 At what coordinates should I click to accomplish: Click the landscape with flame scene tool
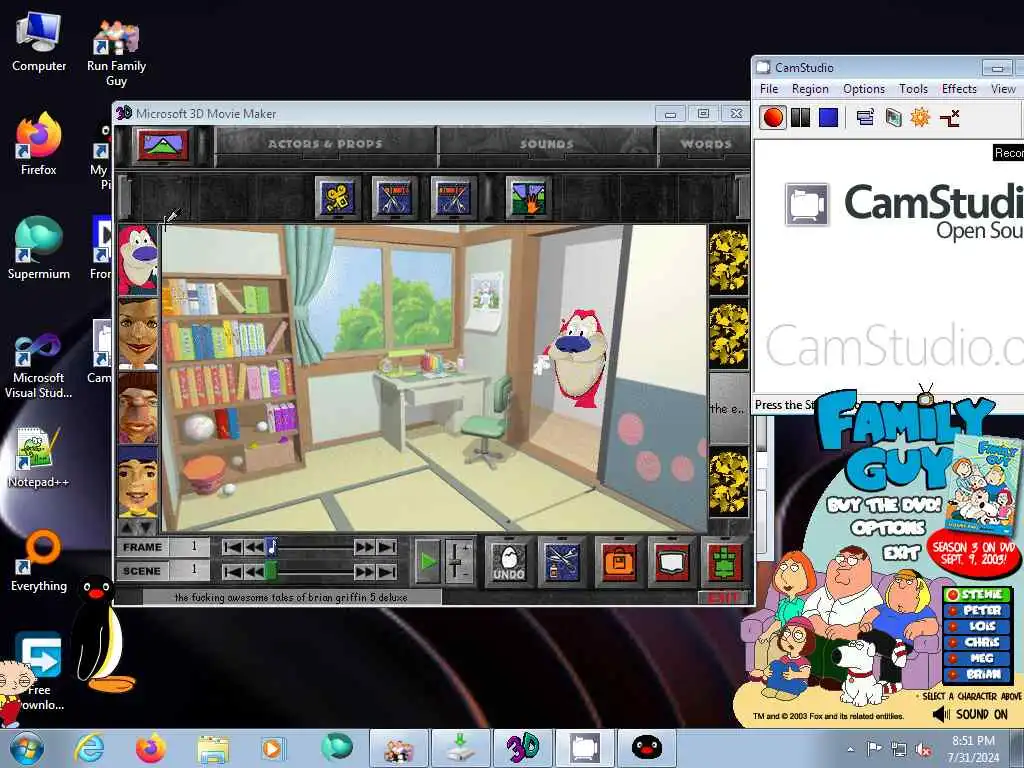[528, 197]
